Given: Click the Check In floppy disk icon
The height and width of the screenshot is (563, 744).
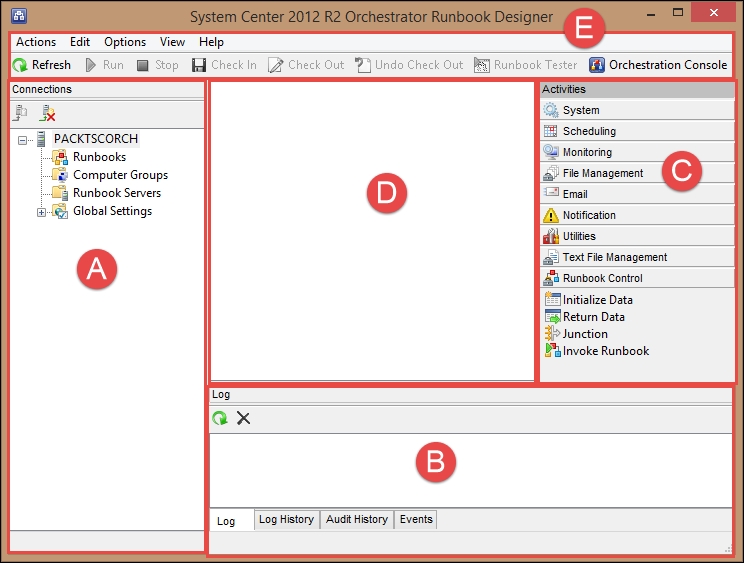Looking at the screenshot, I should click(x=199, y=65).
